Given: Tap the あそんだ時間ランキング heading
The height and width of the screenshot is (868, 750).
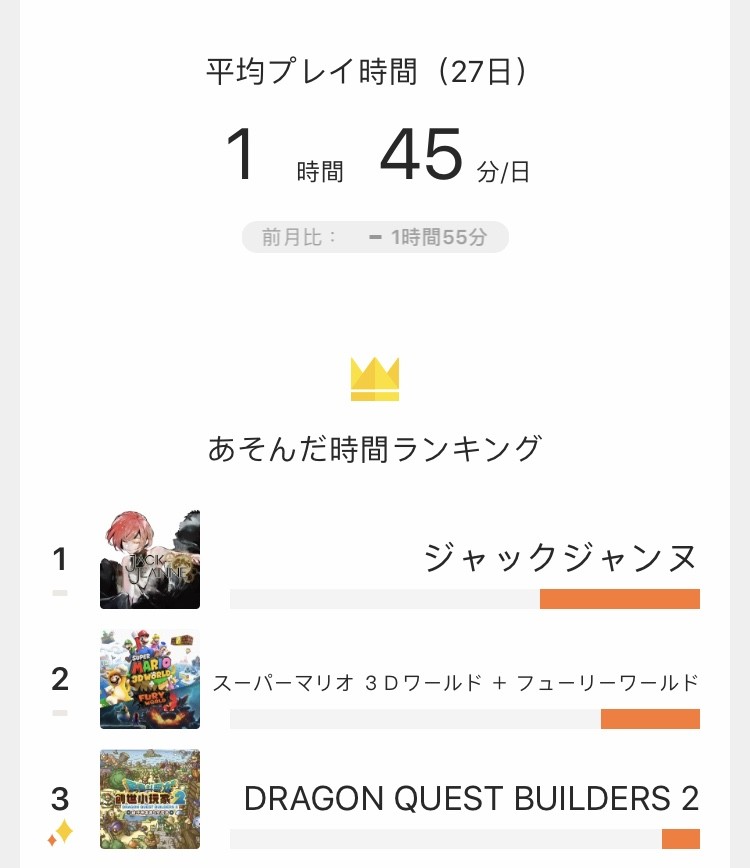Looking at the screenshot, I should pos(375,448).
